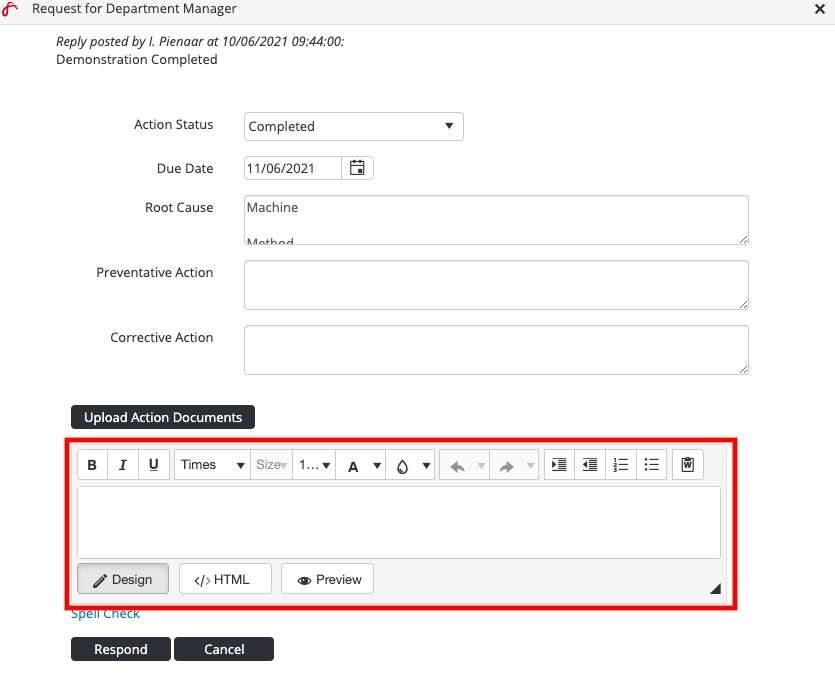The height and width of the screenshot is (674, 835).
Task: Click the indent icon
Action: (559, 465)
